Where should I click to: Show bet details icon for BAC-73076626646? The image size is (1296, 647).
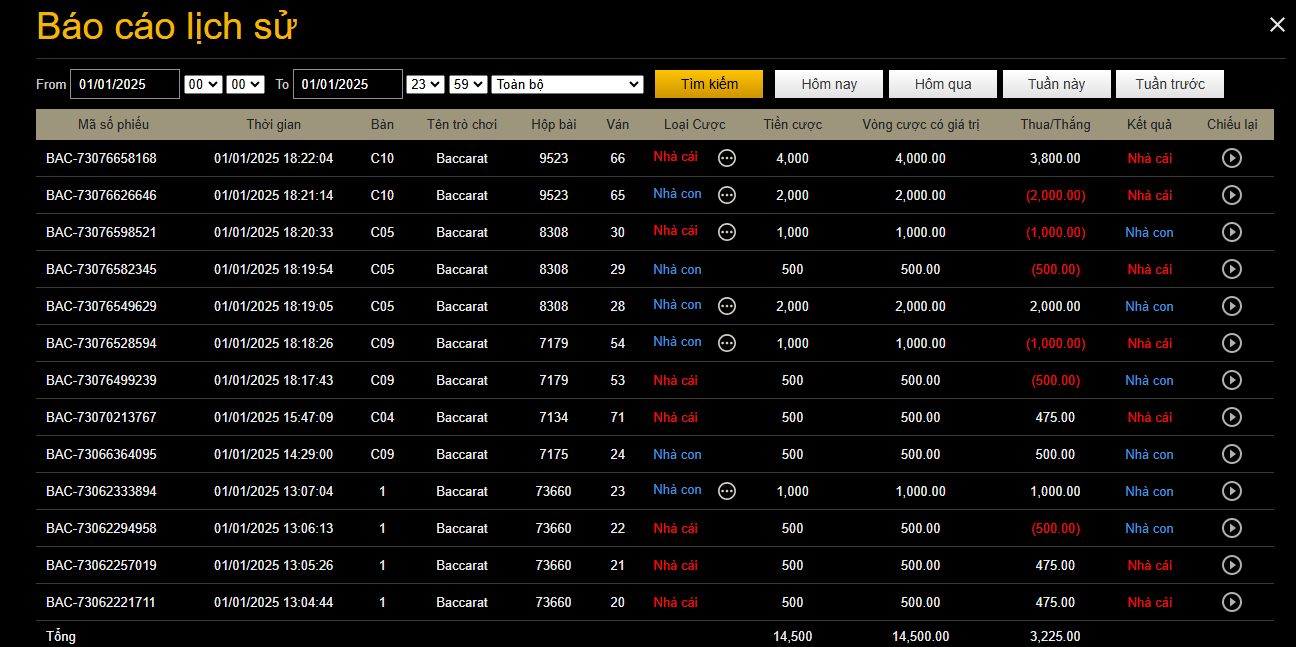tap(727, 195)
